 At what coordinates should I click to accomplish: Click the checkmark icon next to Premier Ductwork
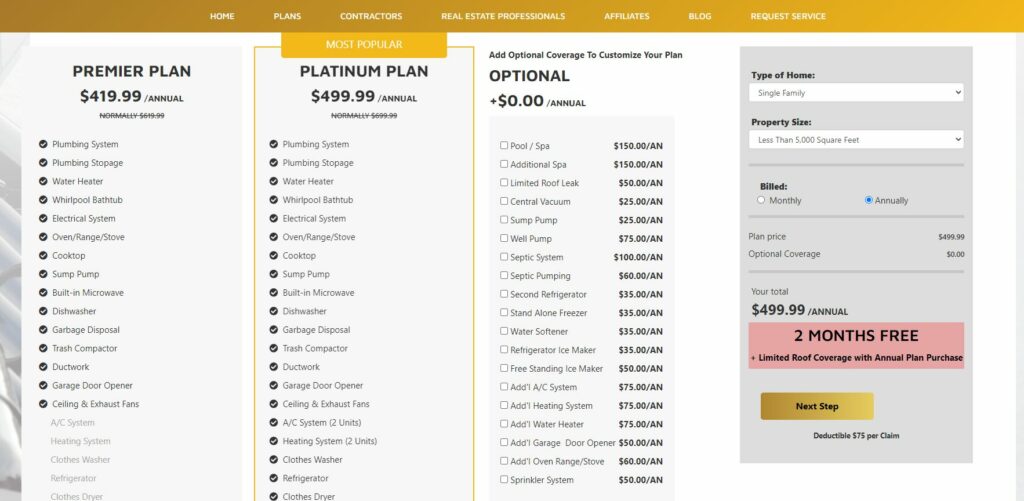click(43, 367)
